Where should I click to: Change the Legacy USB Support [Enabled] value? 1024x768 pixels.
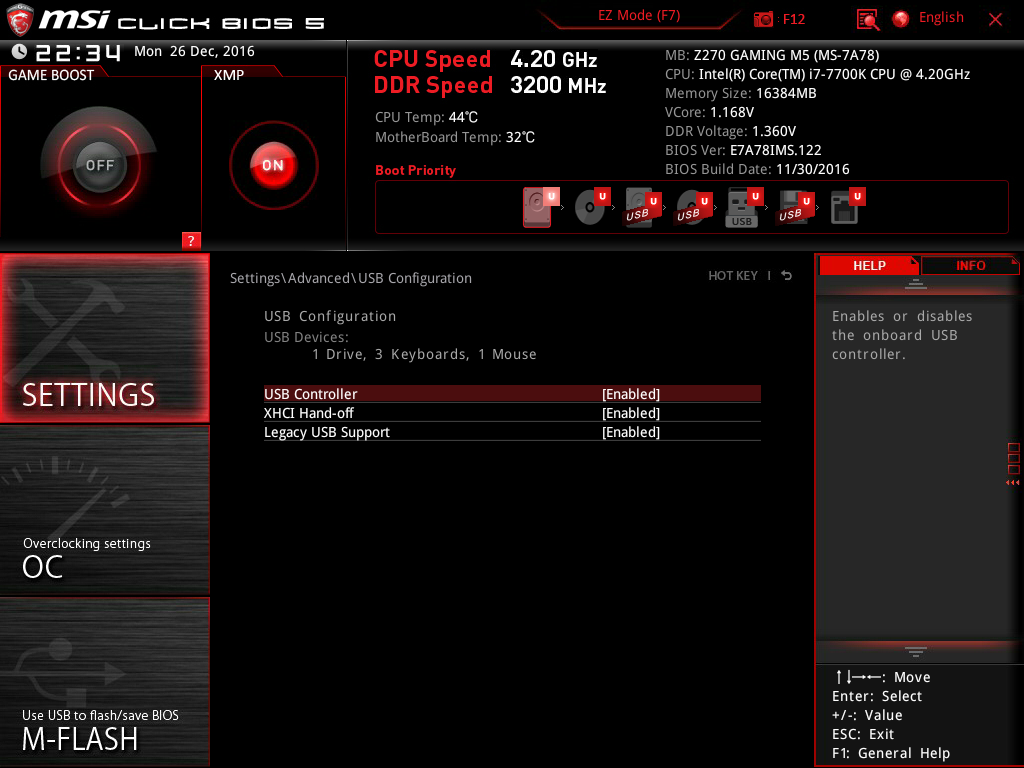click(x=631, y=432)
